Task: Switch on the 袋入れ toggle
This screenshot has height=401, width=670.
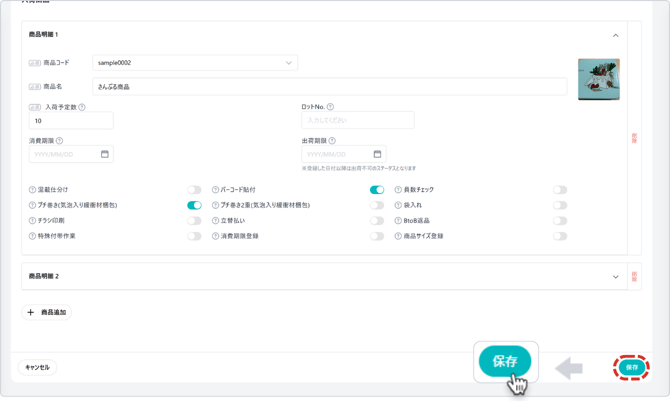Action: pyautogui.click(x=560, y=205)
